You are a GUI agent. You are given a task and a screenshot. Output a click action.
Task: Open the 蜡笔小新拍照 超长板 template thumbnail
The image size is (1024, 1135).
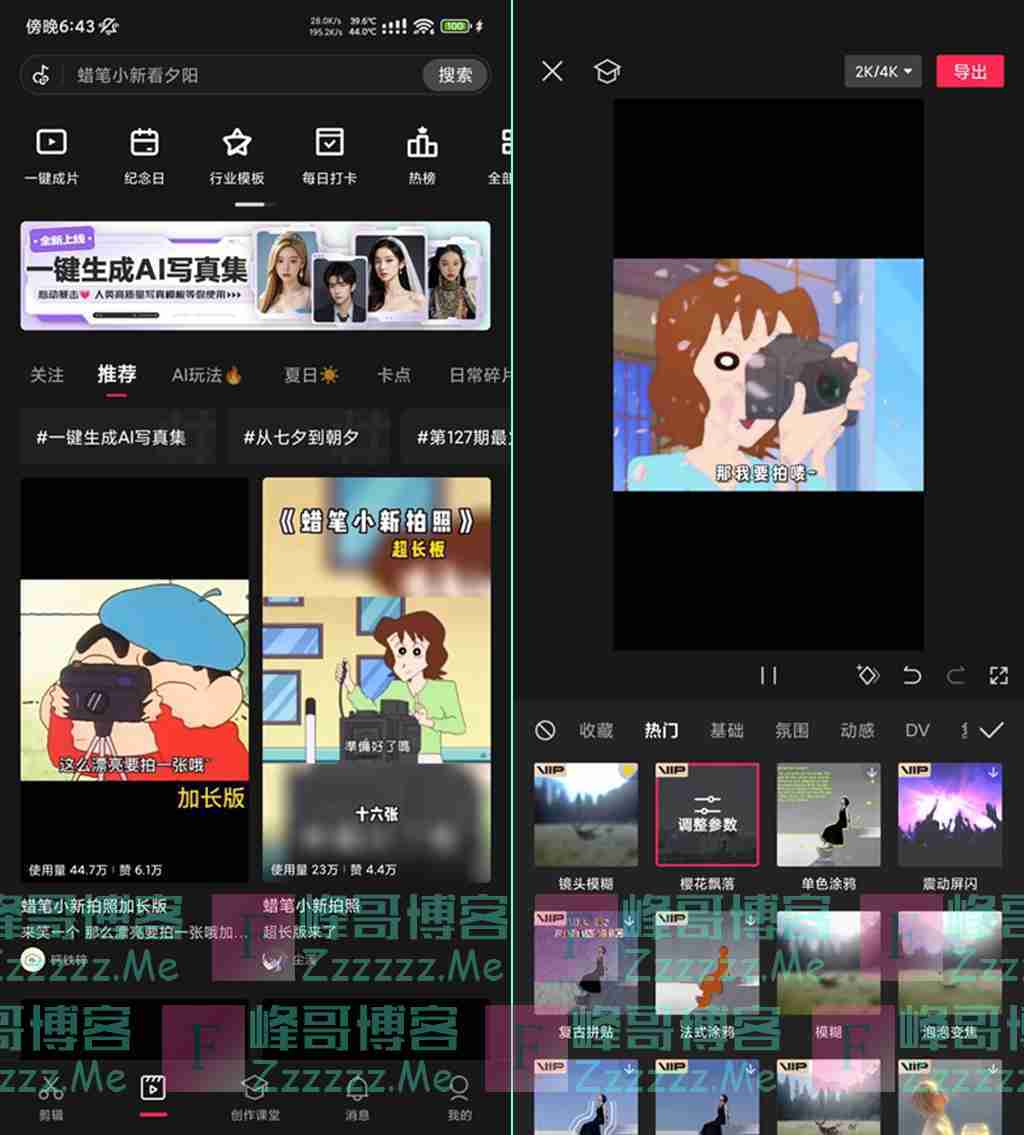(x=376, y=680)
